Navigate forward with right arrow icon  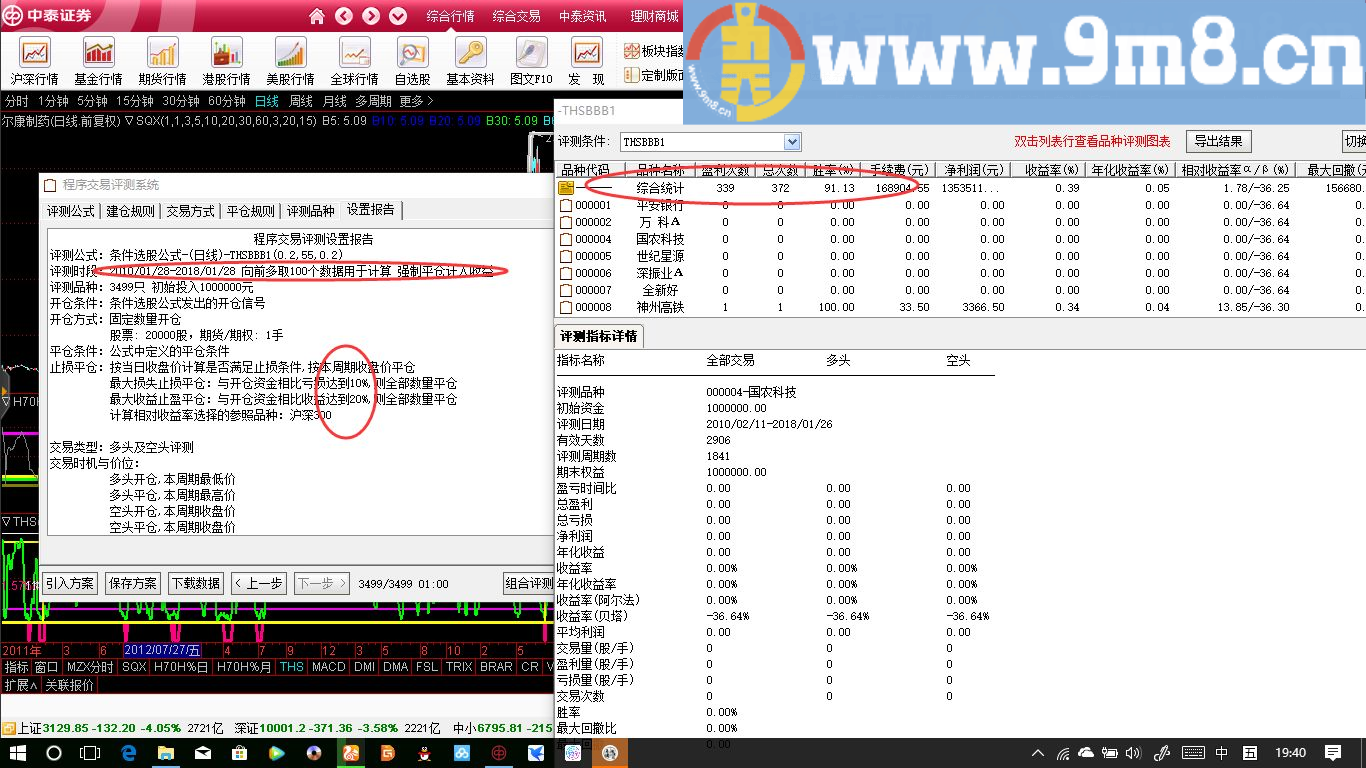371,16
